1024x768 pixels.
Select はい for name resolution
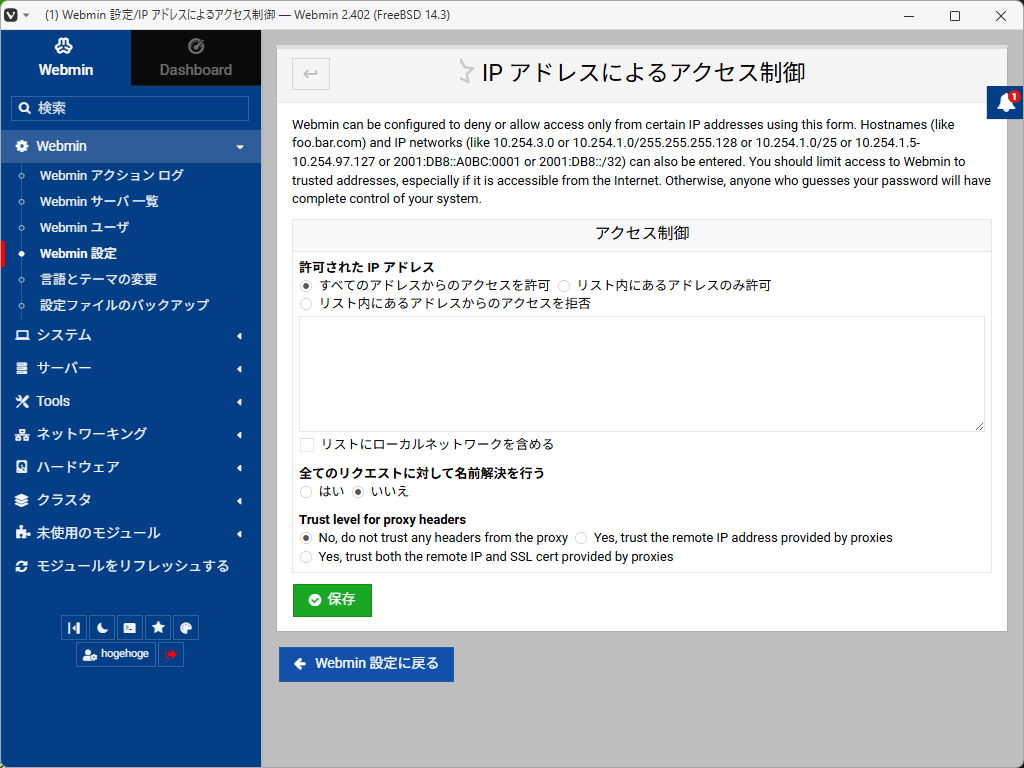point(306,492)
